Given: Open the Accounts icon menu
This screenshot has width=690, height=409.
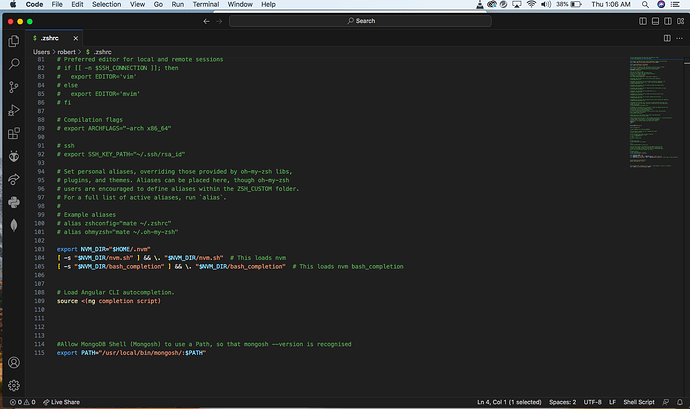Looking at the screenshot, I should point(14,362).
